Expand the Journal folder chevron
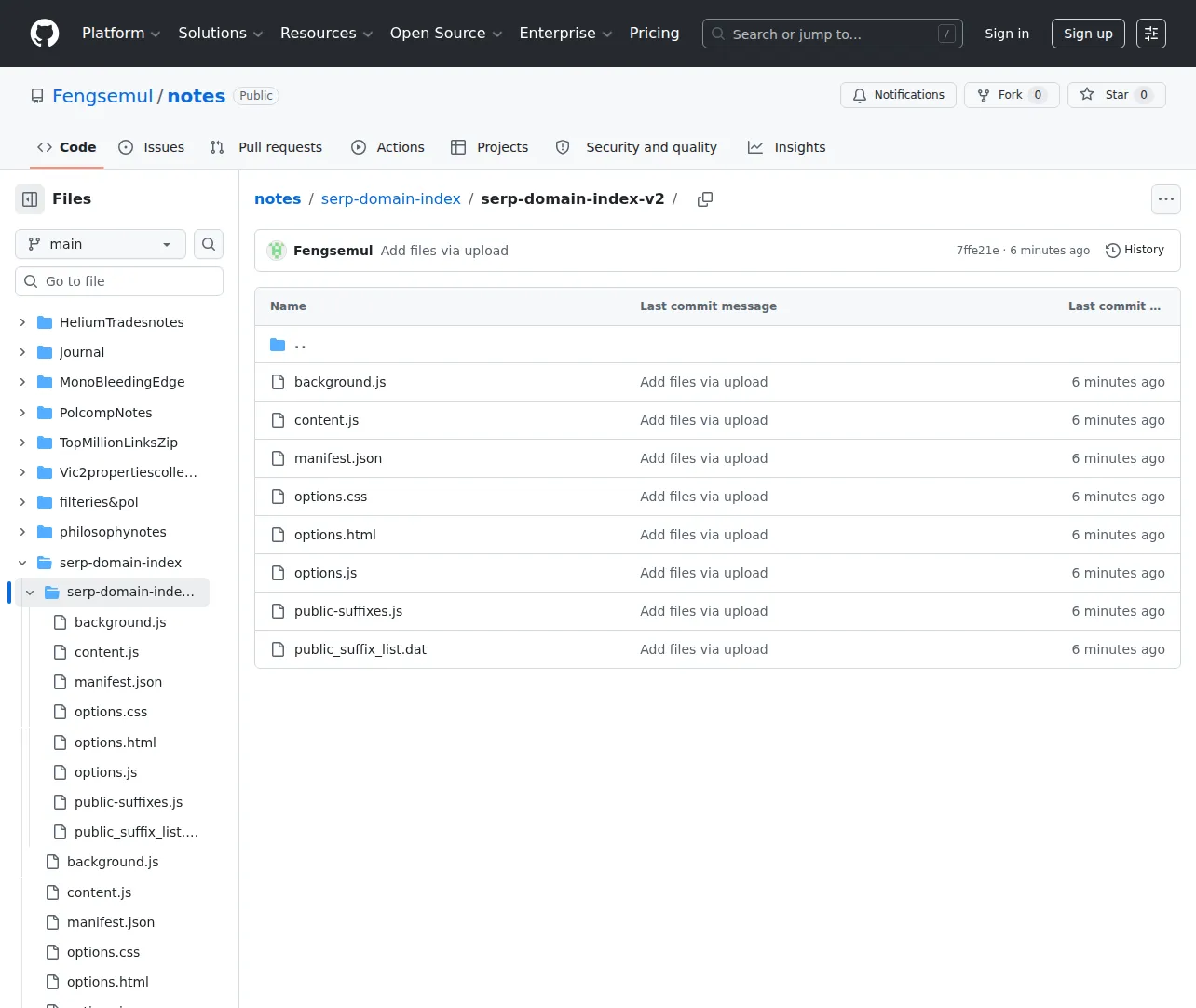Image resolution: width=1196 pixels, height=1008 pixels. pos(22,352)
